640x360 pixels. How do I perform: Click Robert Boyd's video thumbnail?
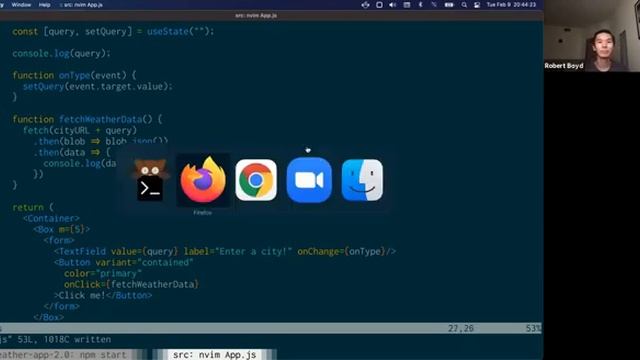coord(591,36)
